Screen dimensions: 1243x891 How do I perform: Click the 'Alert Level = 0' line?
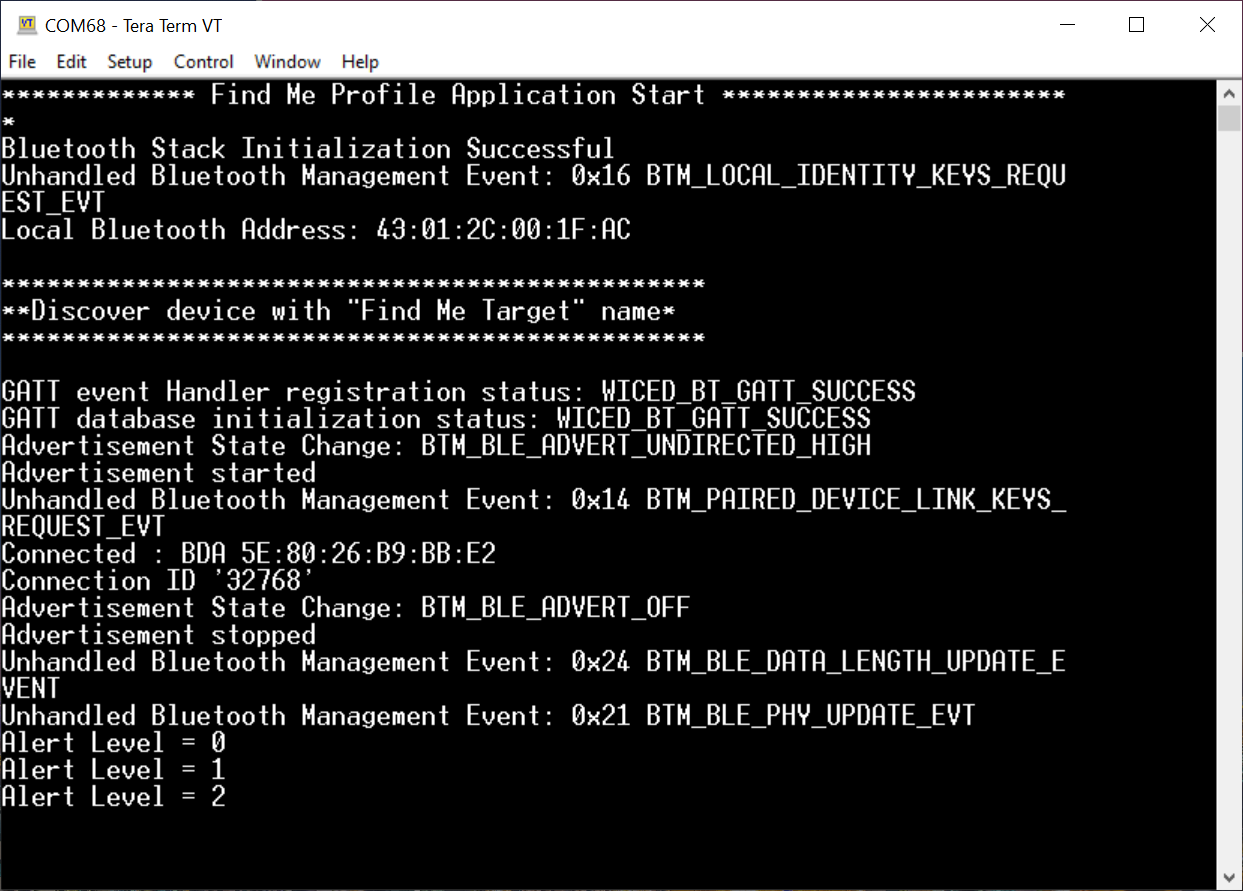pyautogui.click(x=113, y=743)
